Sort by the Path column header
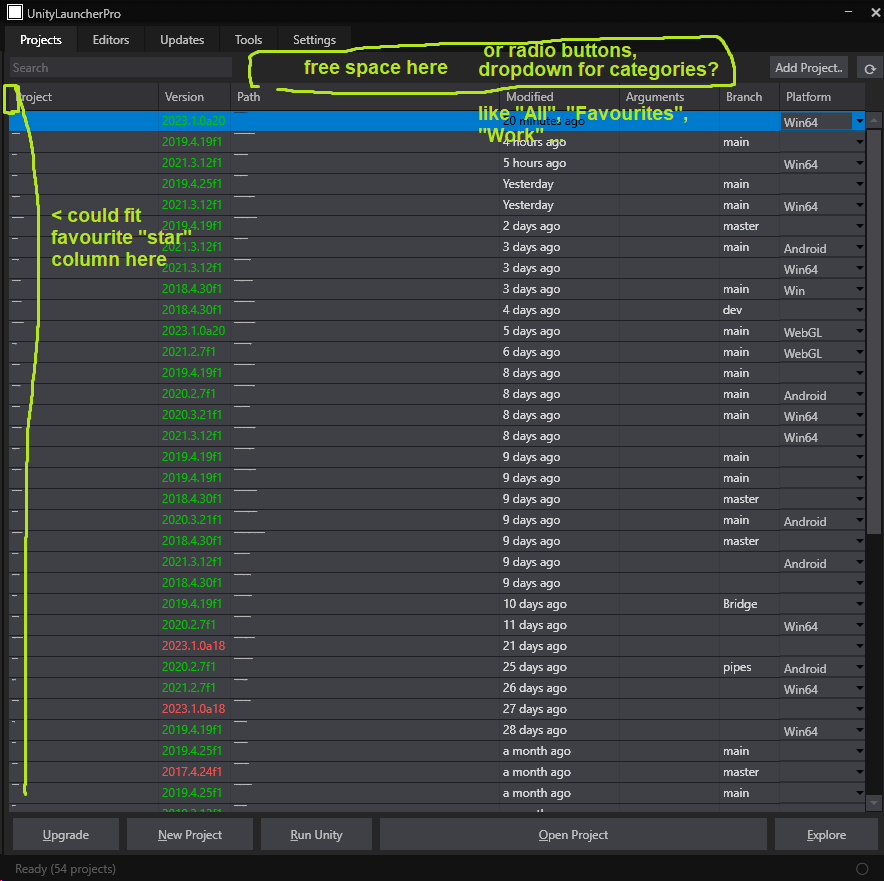884x881 pixels. pyautogui.click(x=365, y=97)
